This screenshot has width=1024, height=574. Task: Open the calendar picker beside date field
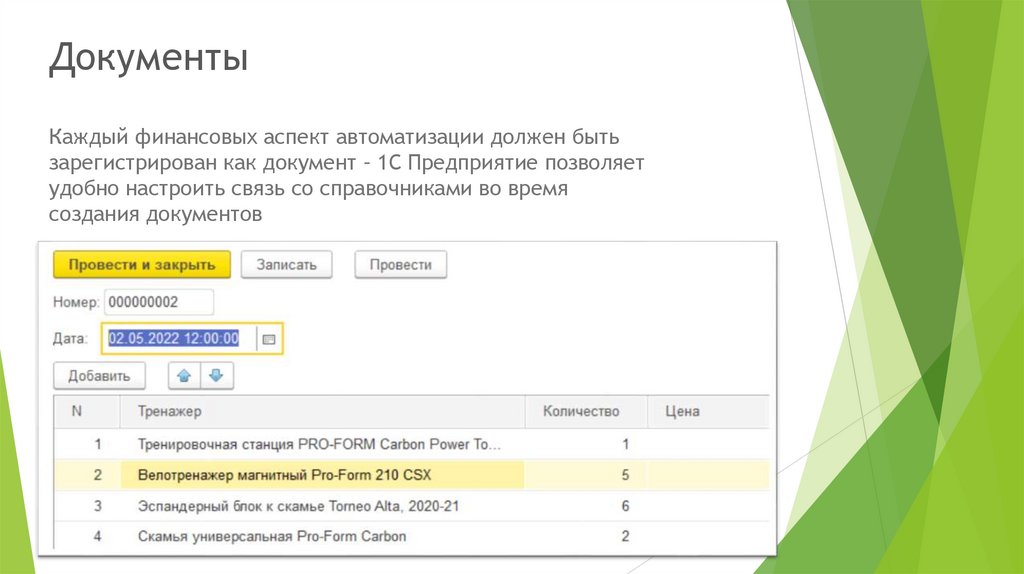(x=268, y=339)
